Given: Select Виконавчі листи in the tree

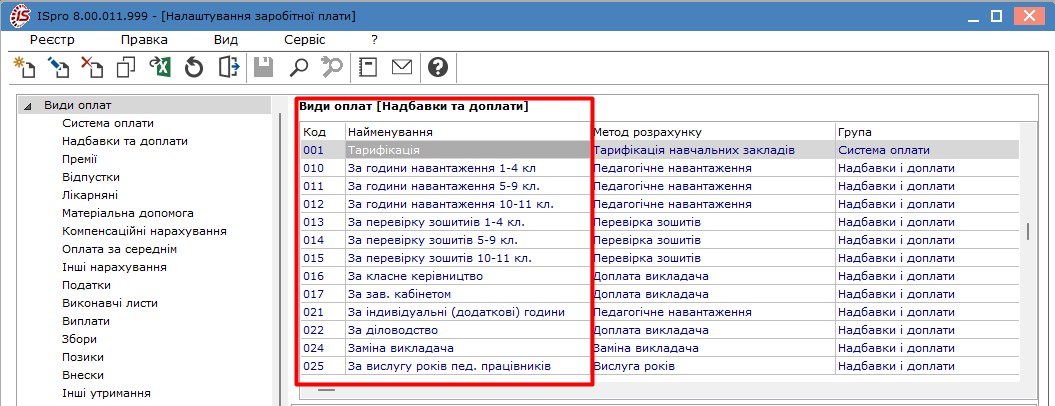Looking at the screenshot, I should tap(110, 303).
